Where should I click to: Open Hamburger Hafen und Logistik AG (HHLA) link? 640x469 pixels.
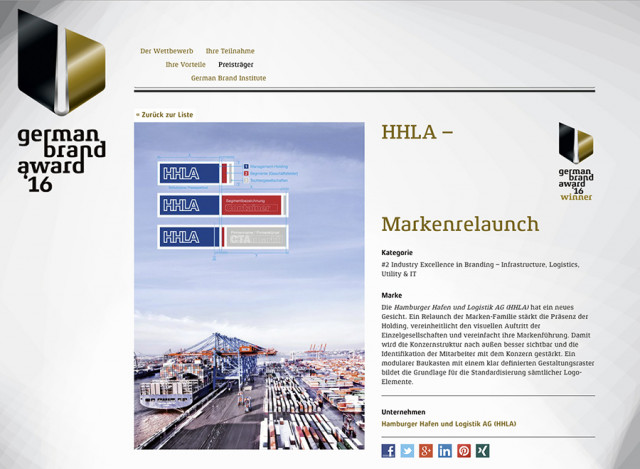click(449, 424)
